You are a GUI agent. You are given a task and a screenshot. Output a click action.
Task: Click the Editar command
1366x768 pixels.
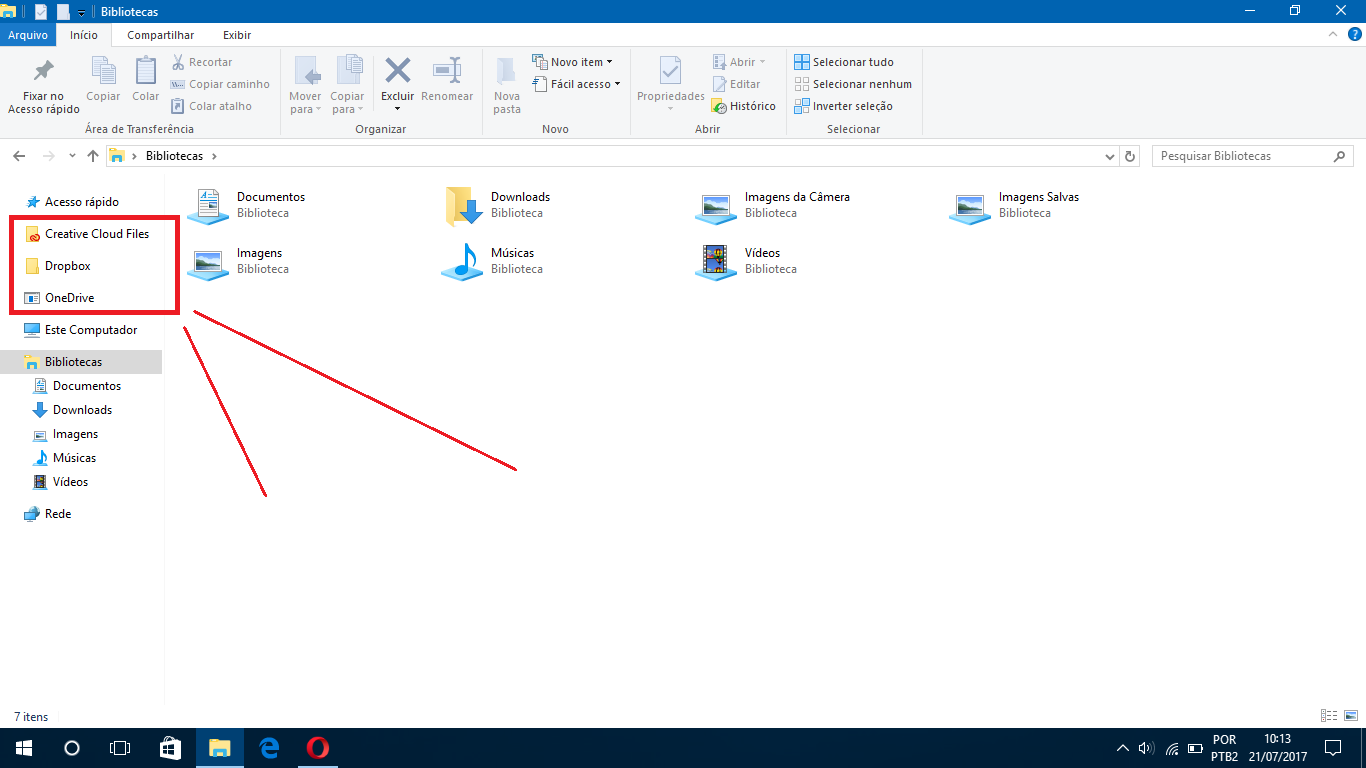click(x=737, y=84)
